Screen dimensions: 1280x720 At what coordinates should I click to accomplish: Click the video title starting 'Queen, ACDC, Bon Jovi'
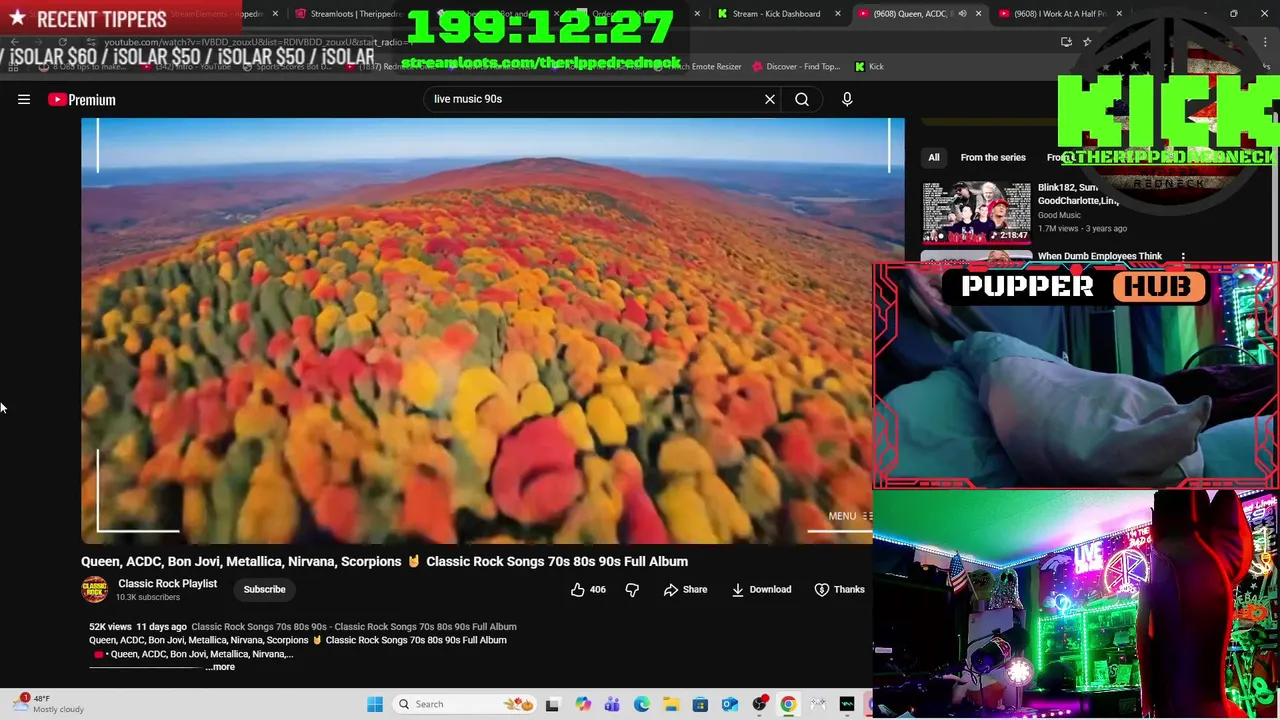click(384, 561)
